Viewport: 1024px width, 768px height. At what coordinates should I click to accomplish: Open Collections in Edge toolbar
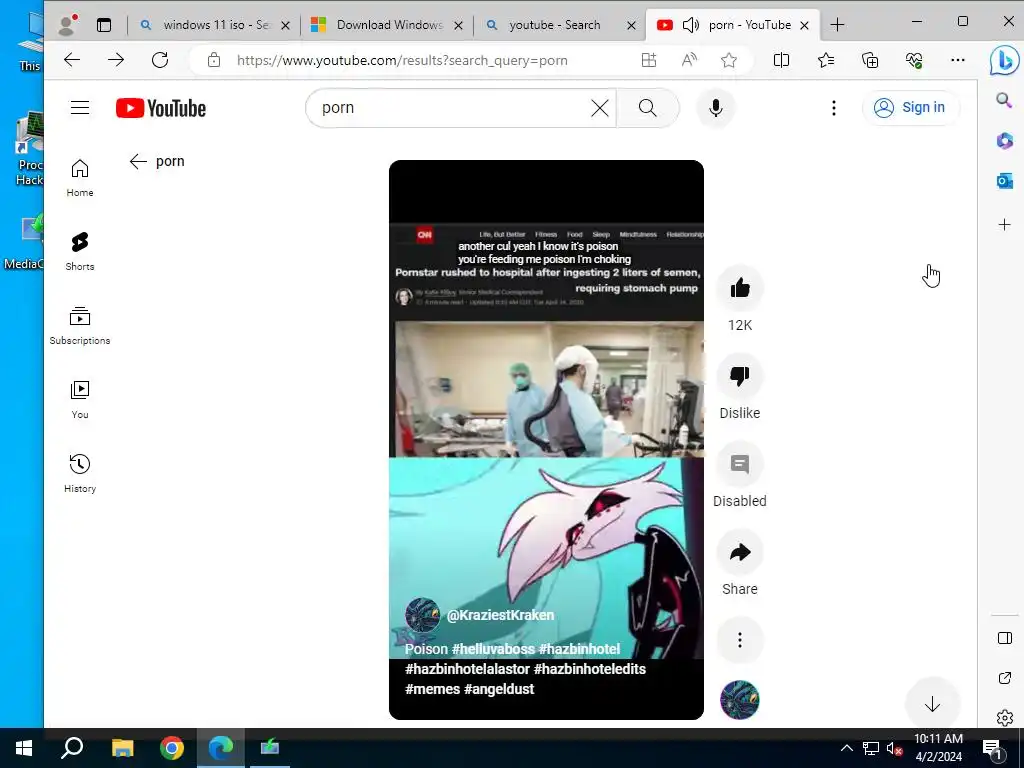tap(870, 60)
